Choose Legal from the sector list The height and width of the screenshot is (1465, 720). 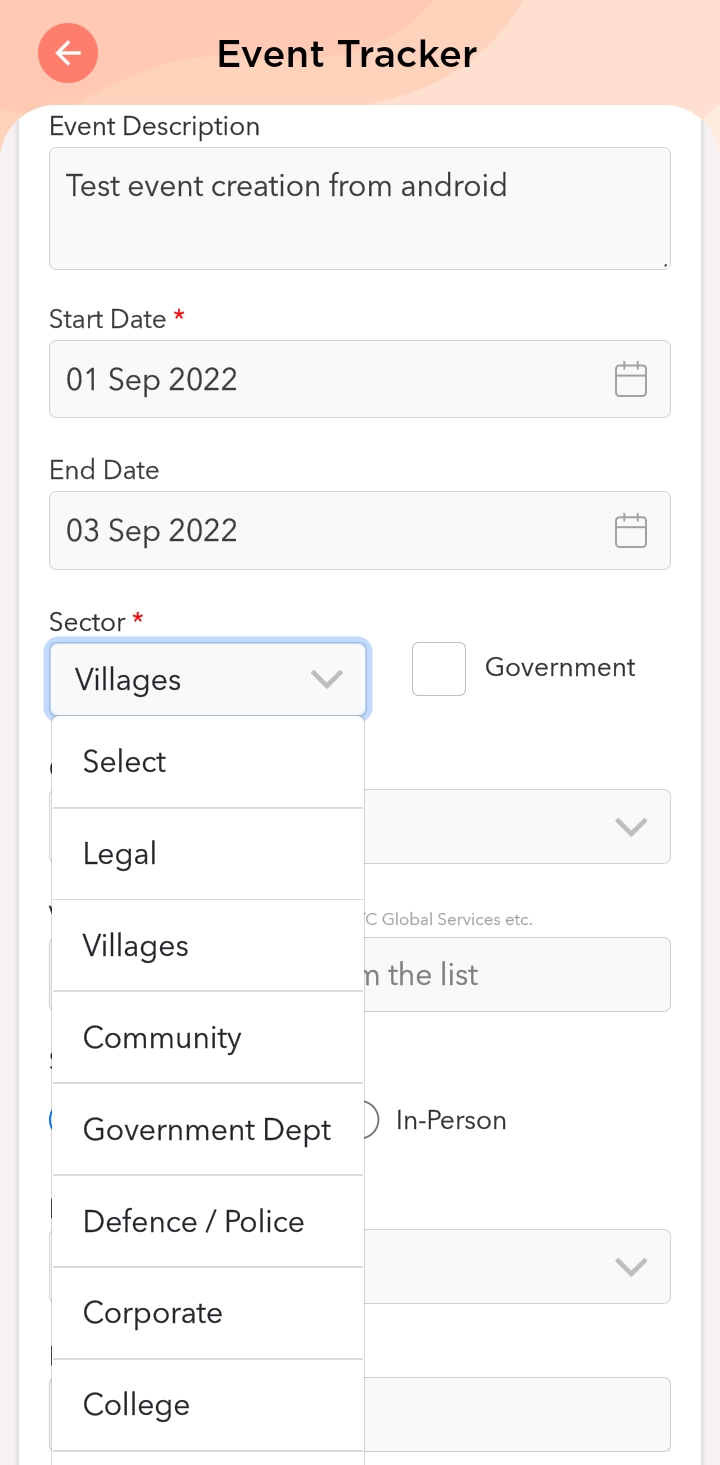point(208,854)
